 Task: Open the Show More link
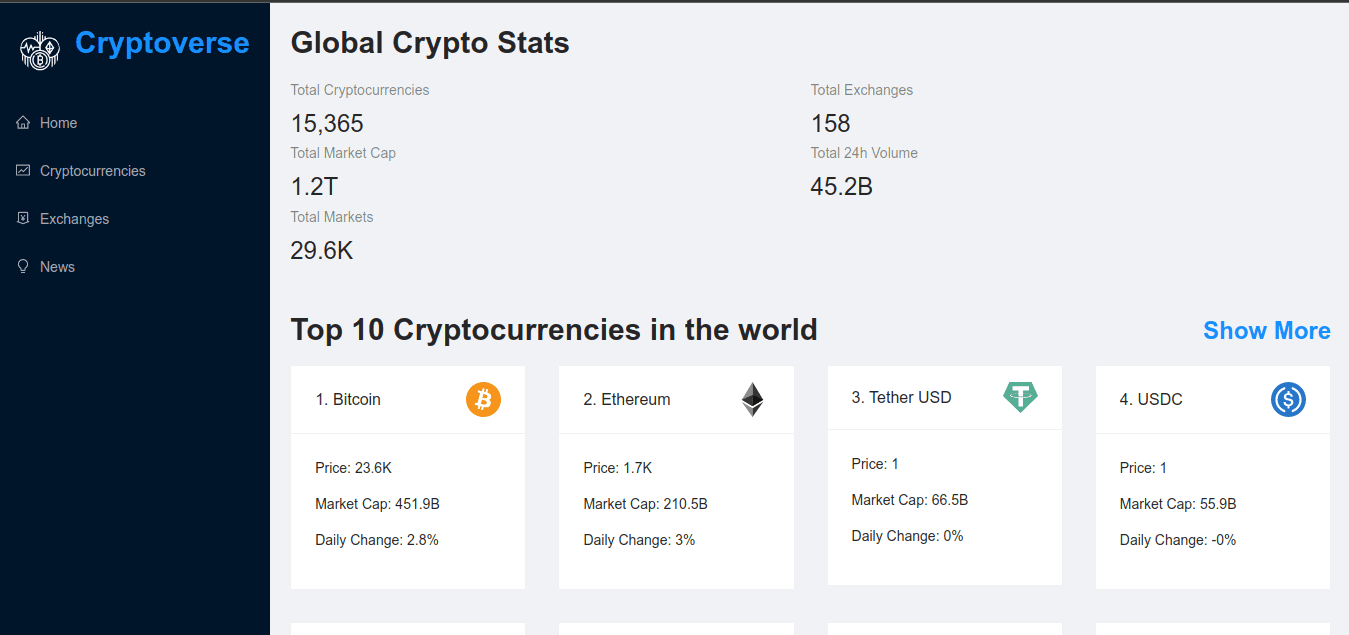(x=1266, y=330)
